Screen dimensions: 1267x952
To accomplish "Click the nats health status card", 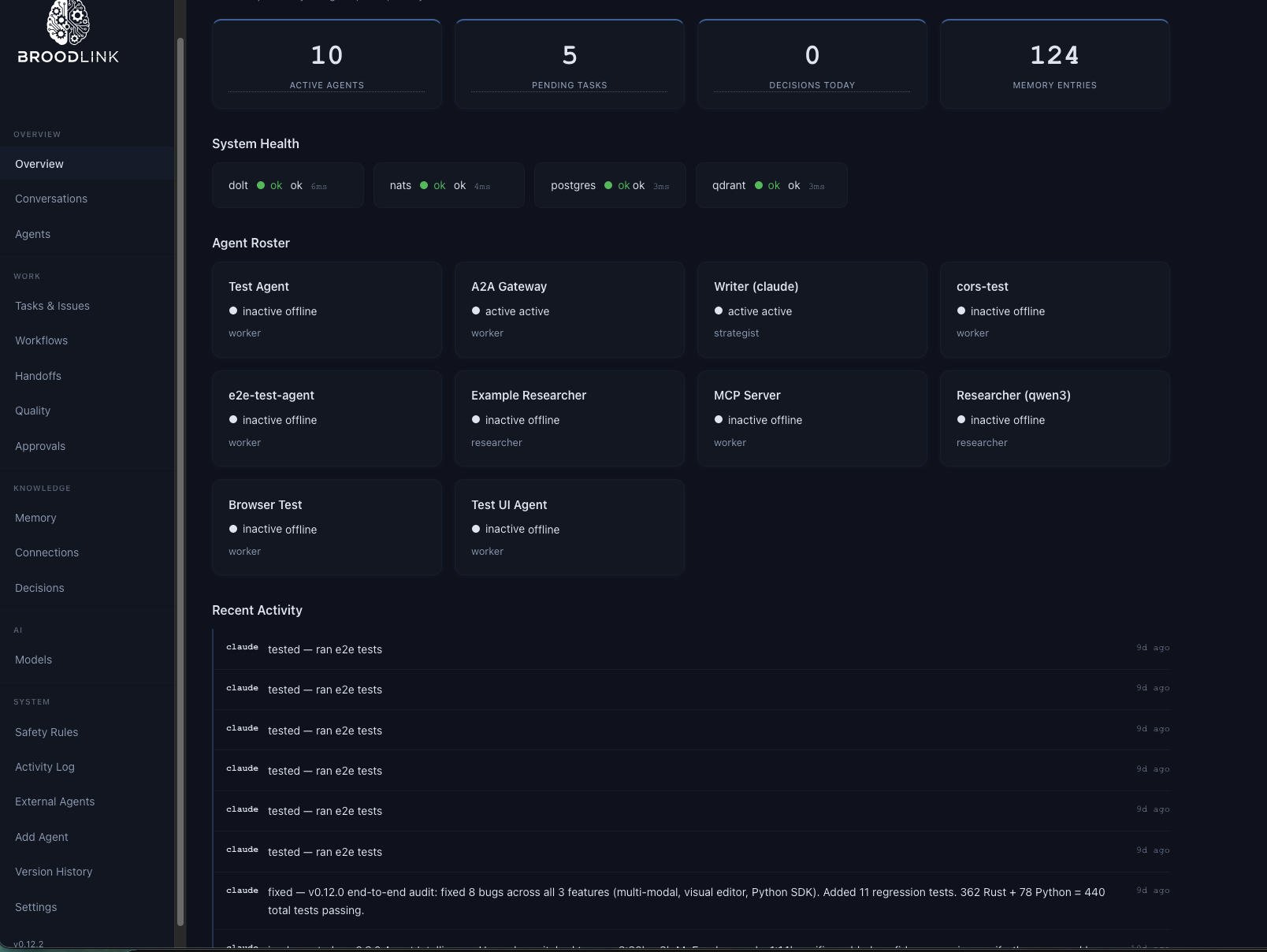I will pos(449,185).
